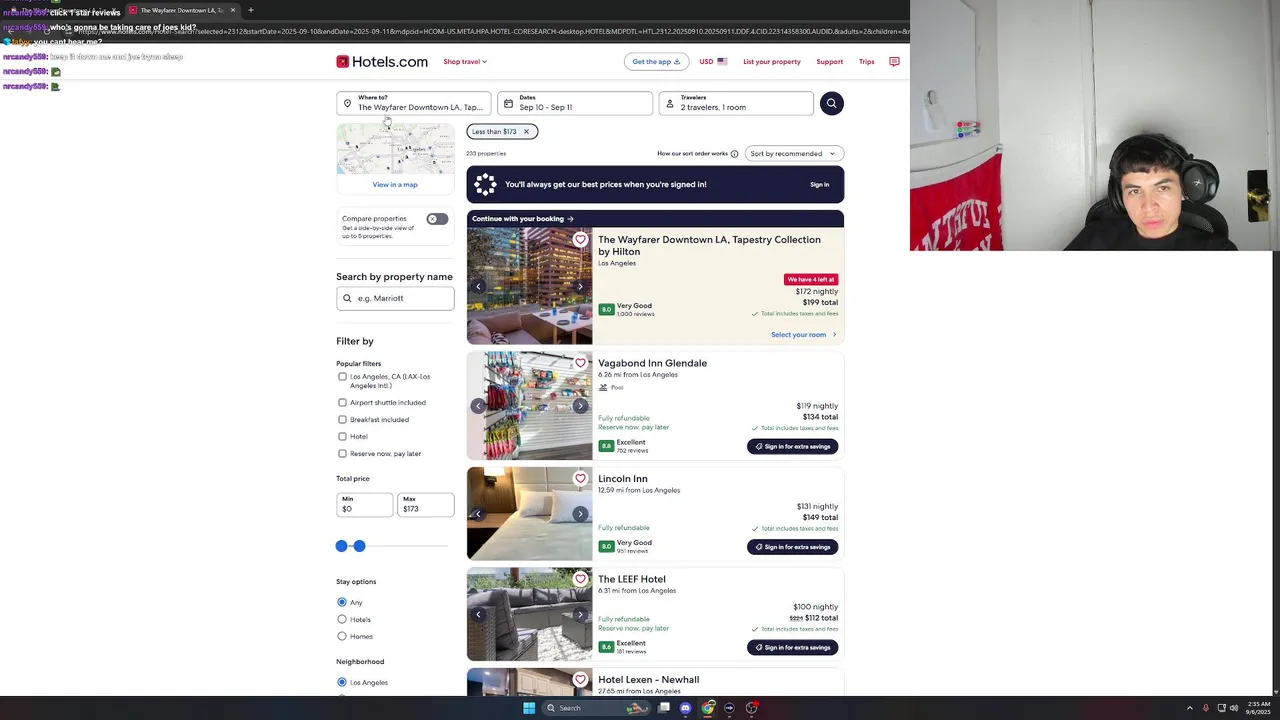Click the Min price $0 field

pyautogui.click(x=365, y=505)
